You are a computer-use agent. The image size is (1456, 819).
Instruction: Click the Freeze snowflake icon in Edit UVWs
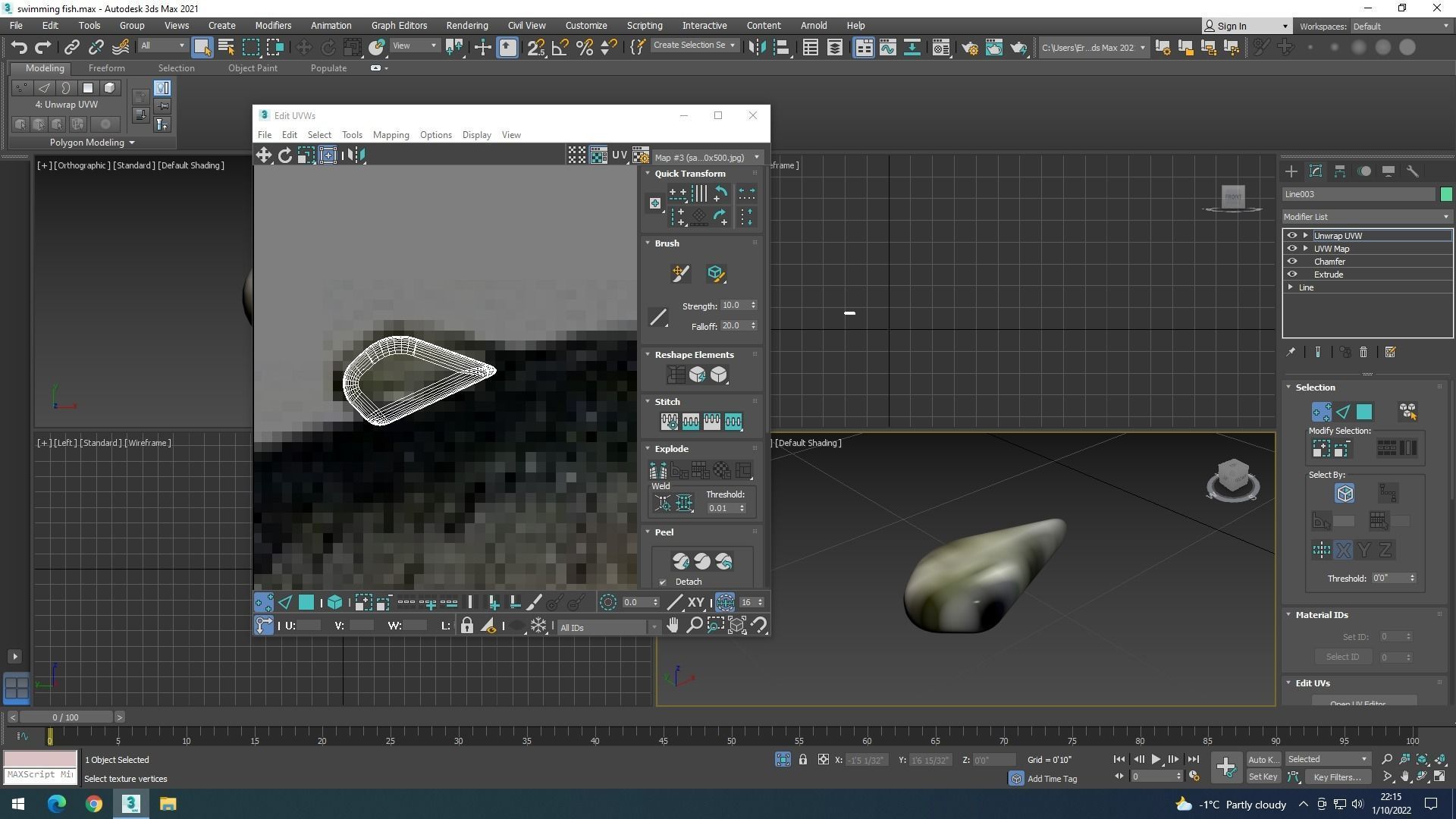(538, 626)
